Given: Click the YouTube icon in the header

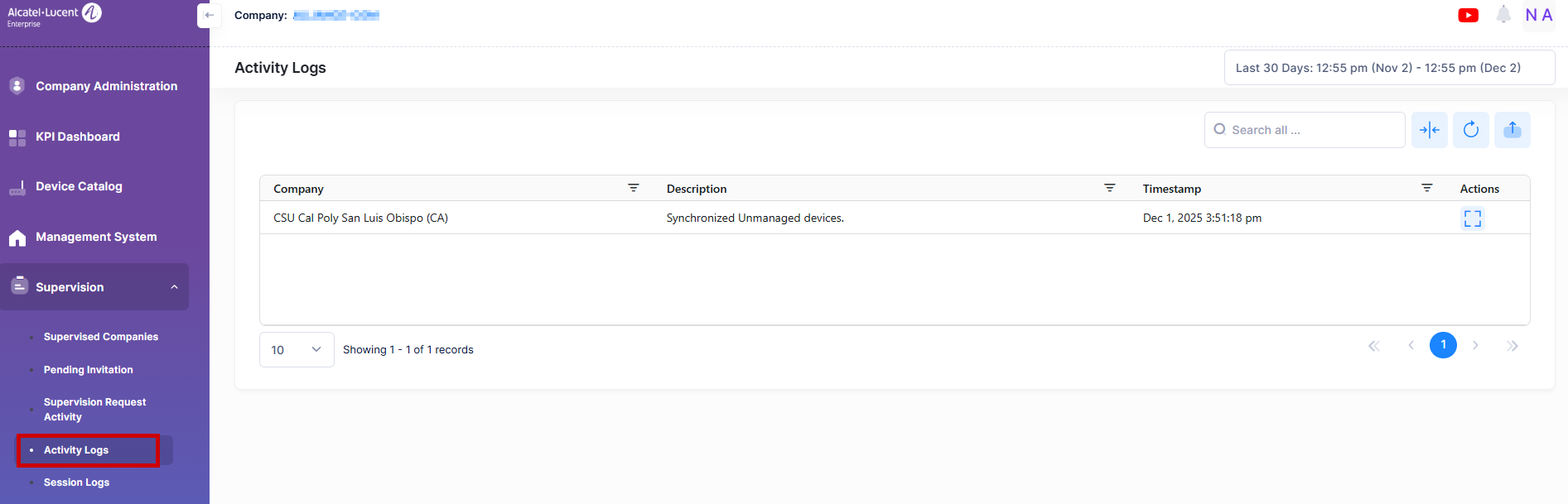Looking at the screenshot, I should tap(1468, 16).
